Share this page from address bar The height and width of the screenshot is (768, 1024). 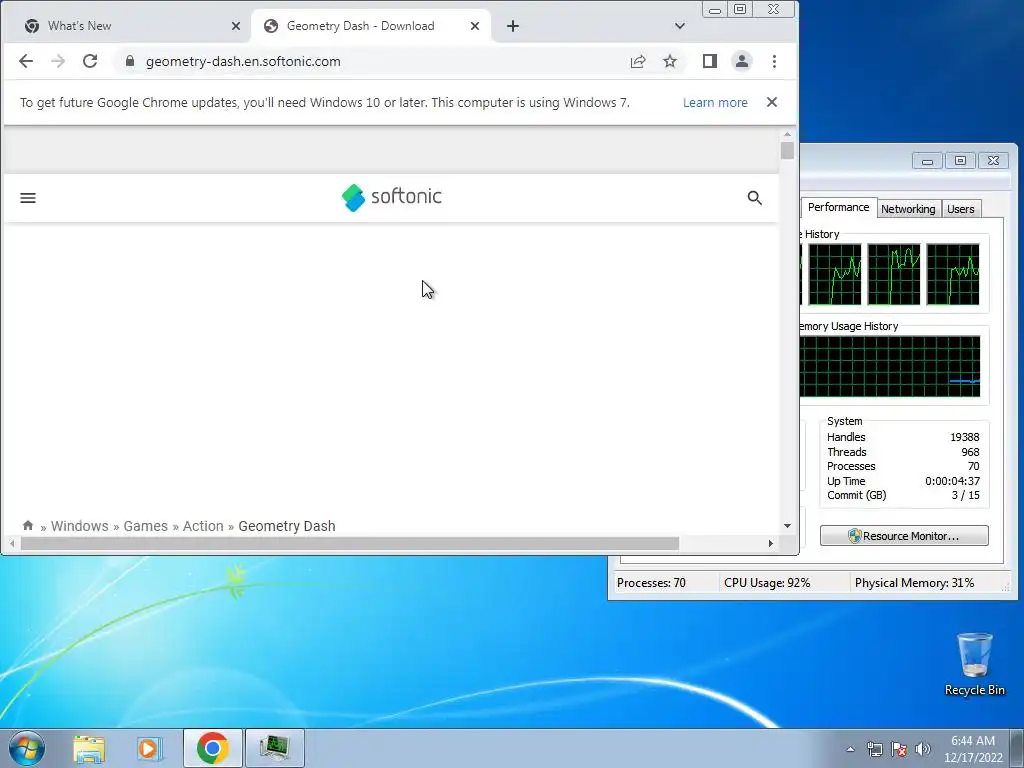click(637, 61)
